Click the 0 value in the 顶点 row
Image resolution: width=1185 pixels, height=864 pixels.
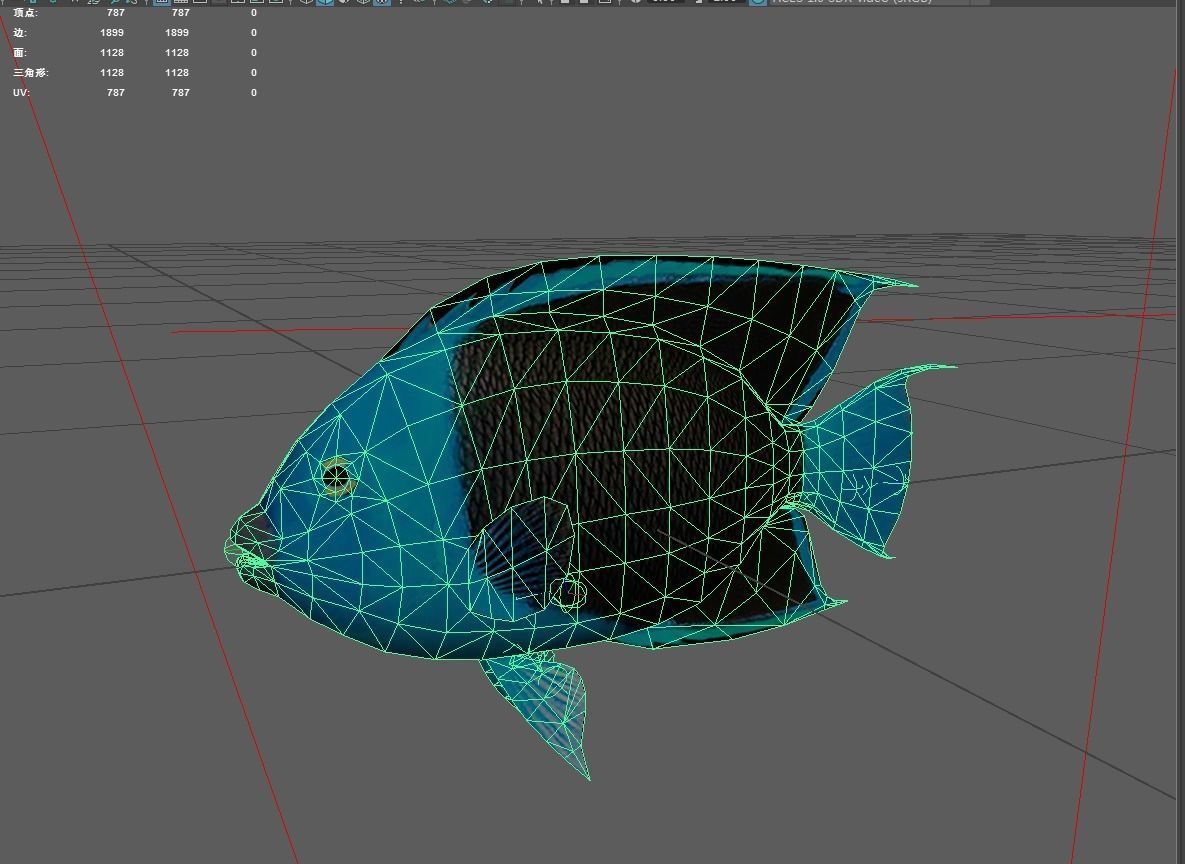(254, 13)
